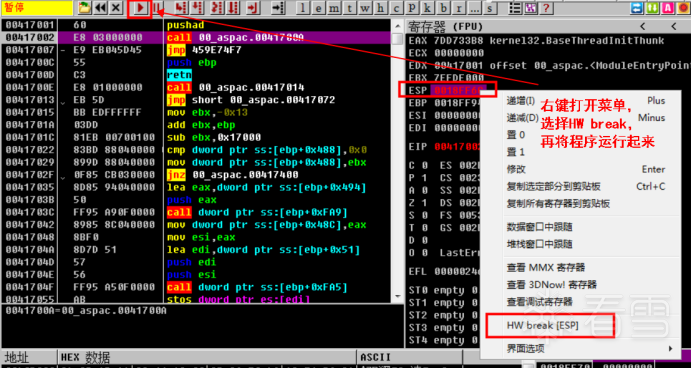692x369 pixels.
Task: Click the Step over toolbar icon
Action: [196, 8]
